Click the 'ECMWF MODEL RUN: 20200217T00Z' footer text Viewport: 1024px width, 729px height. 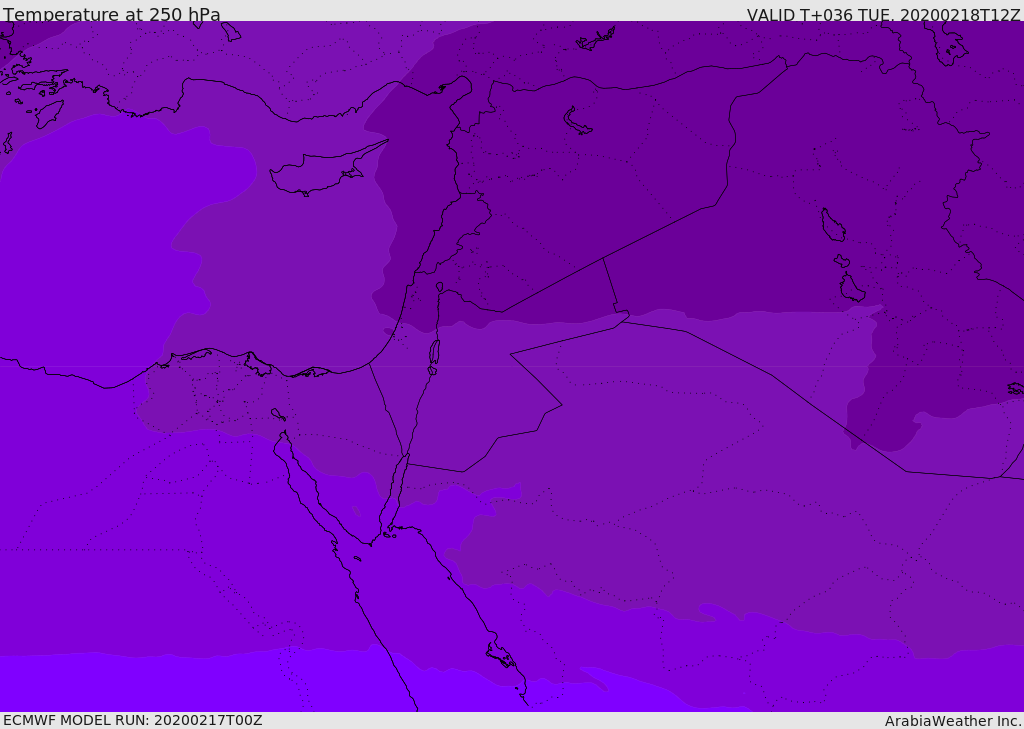click(133, 720)
